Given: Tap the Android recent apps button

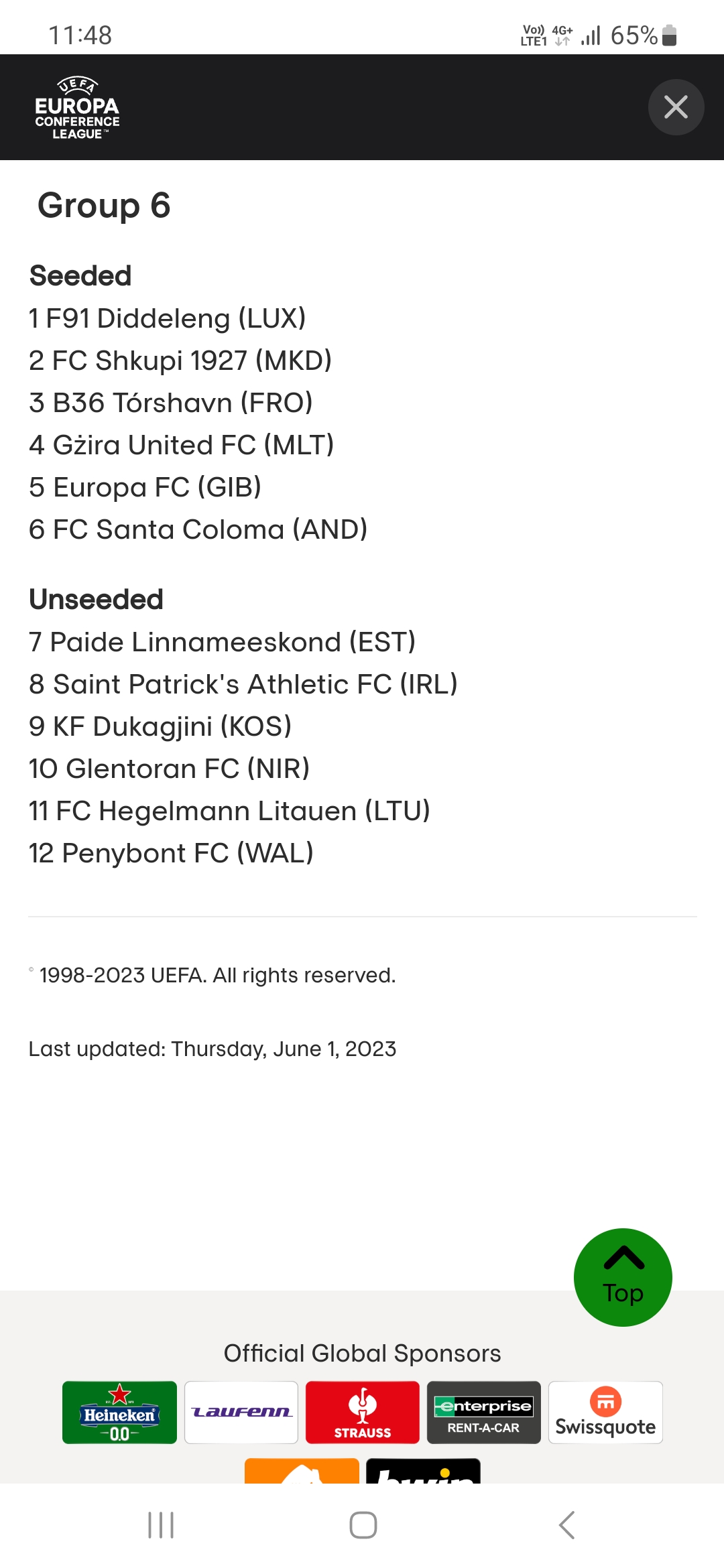Looking at the screenshot, I should point(161,1525).
